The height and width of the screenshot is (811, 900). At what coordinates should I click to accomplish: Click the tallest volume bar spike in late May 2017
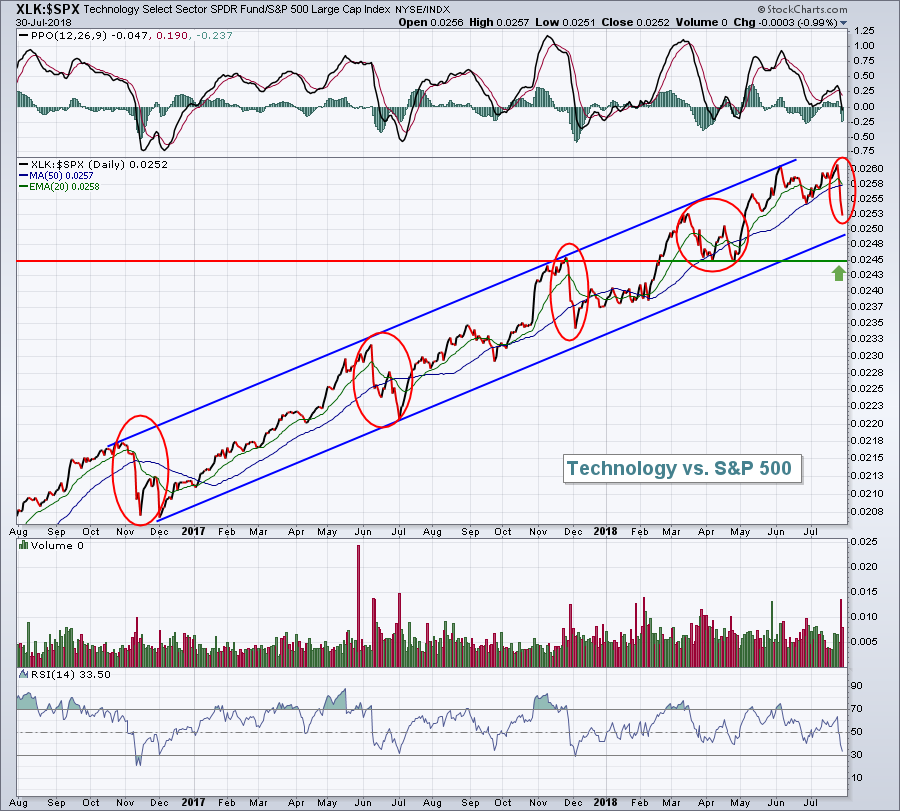(359, 606)
